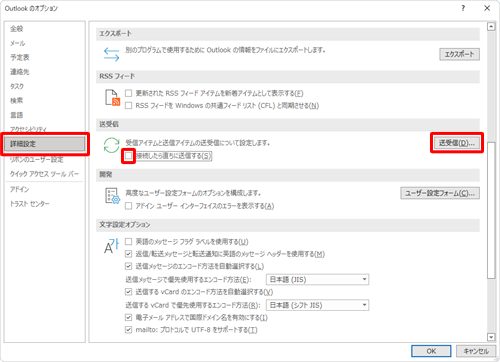Click the 送受信 section header text

(x=109, y=124)
